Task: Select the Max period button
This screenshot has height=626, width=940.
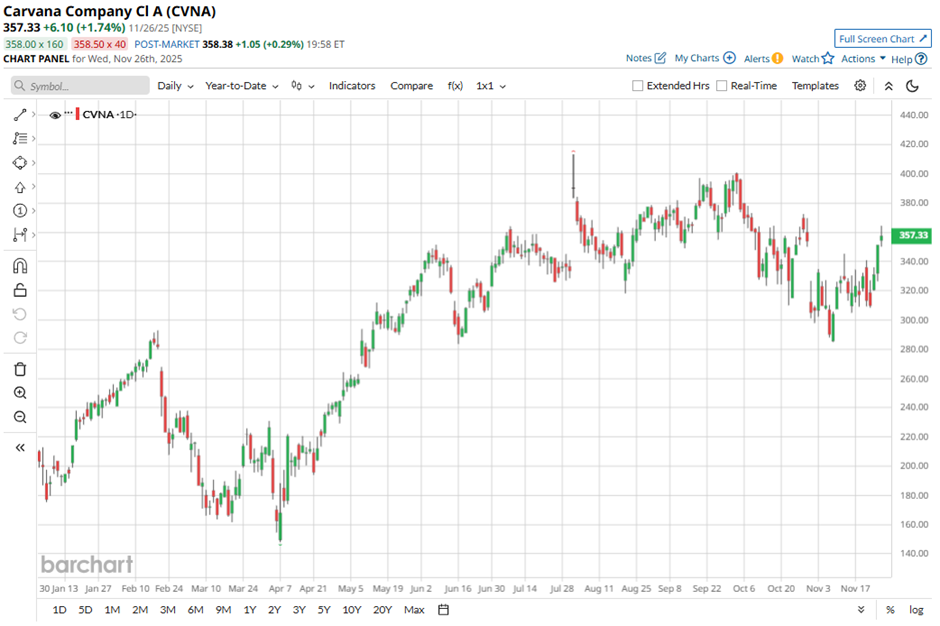Action: click(x=414, y=610)
